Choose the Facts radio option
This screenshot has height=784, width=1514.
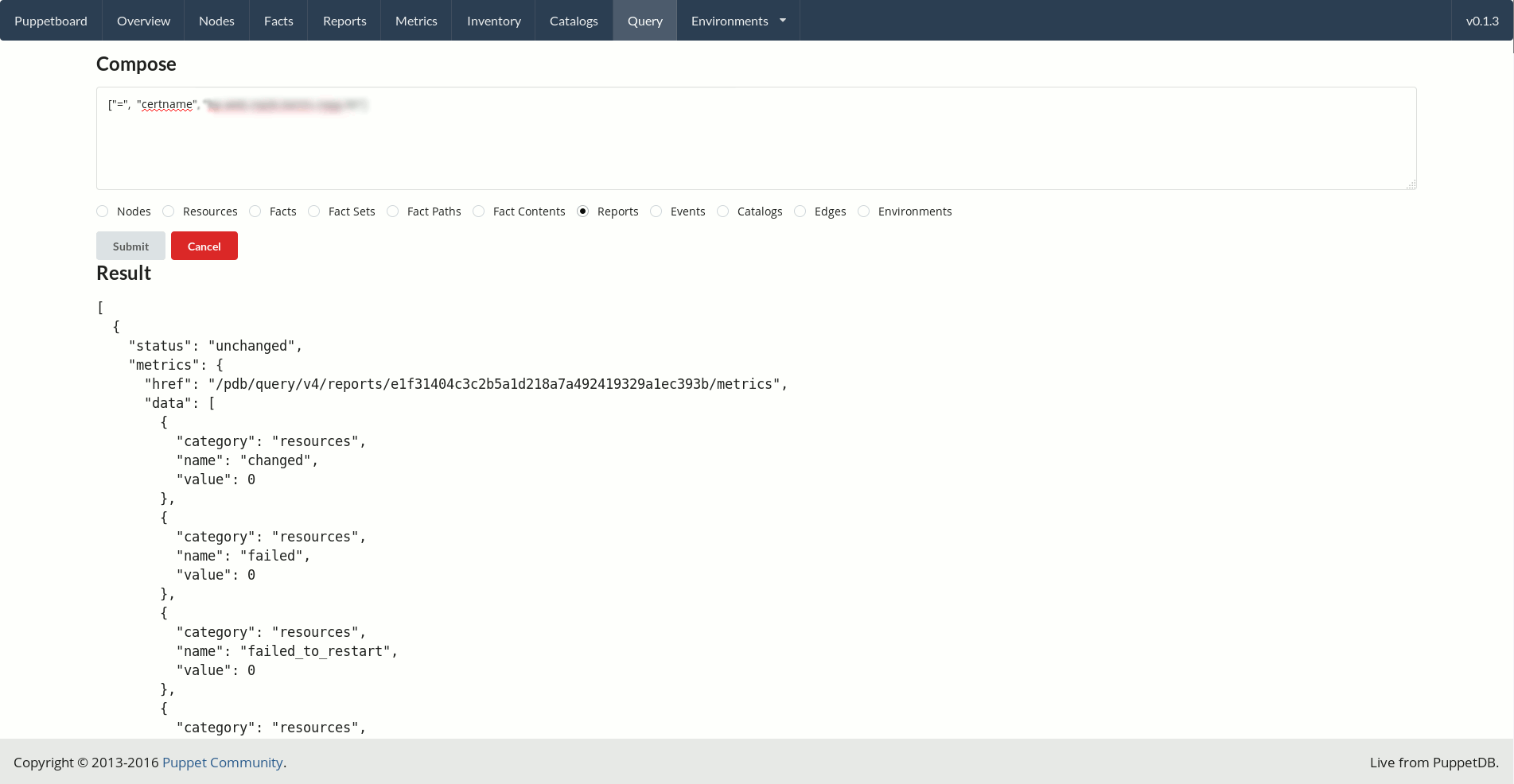[255, 212]
